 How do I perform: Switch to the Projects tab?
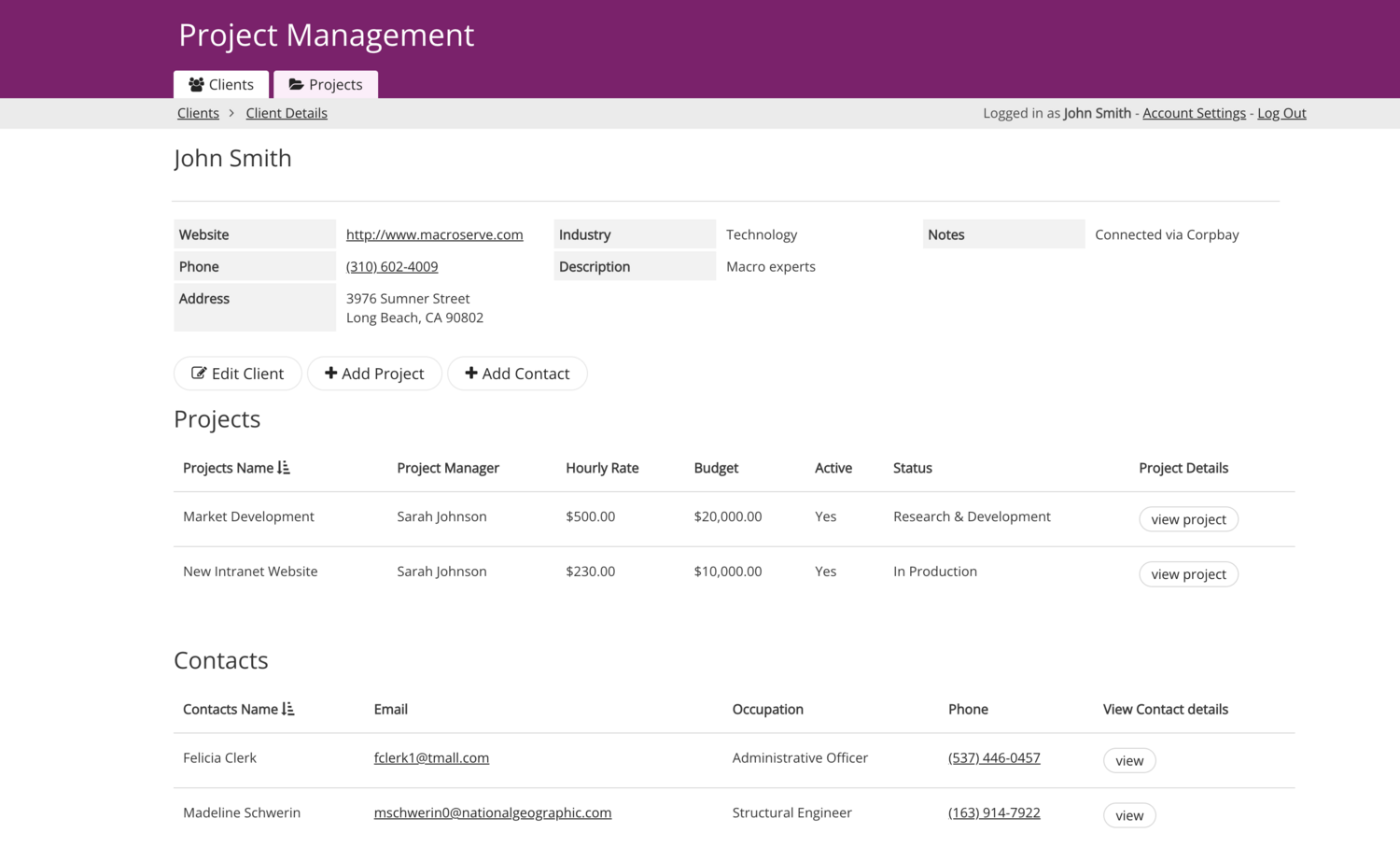[326, 84]
